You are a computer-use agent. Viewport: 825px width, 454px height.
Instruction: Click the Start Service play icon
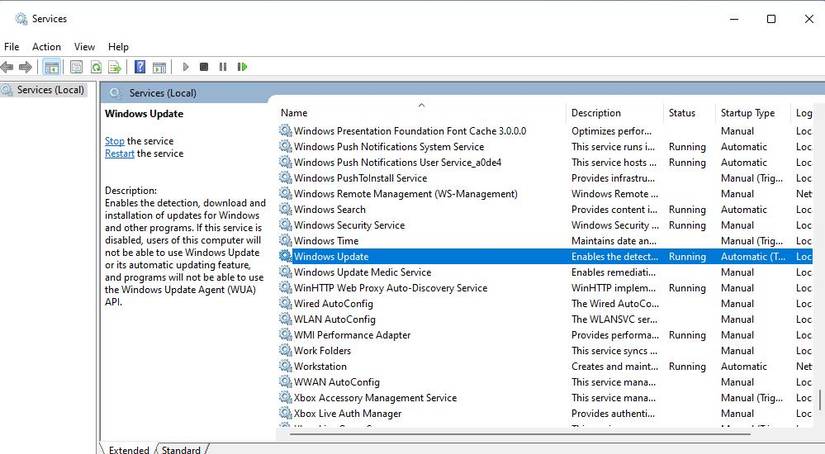(x=185, y=67)
